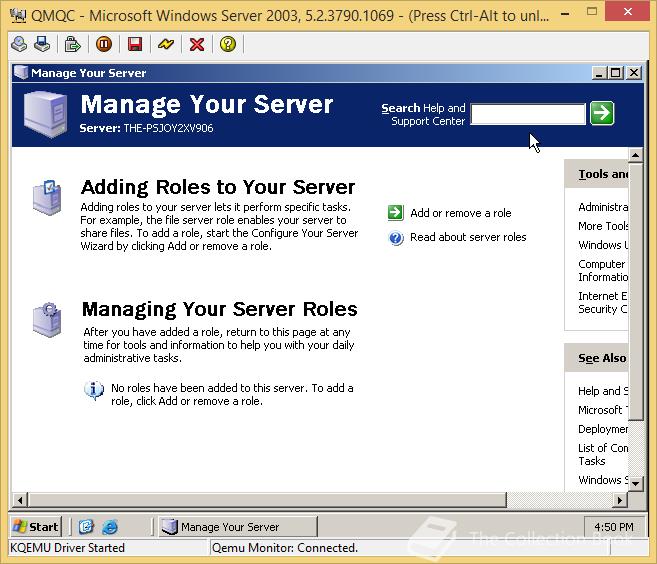657x564 pixels.
Task: Click the green arrow search Go button
Action: click(x=602, y=113)
